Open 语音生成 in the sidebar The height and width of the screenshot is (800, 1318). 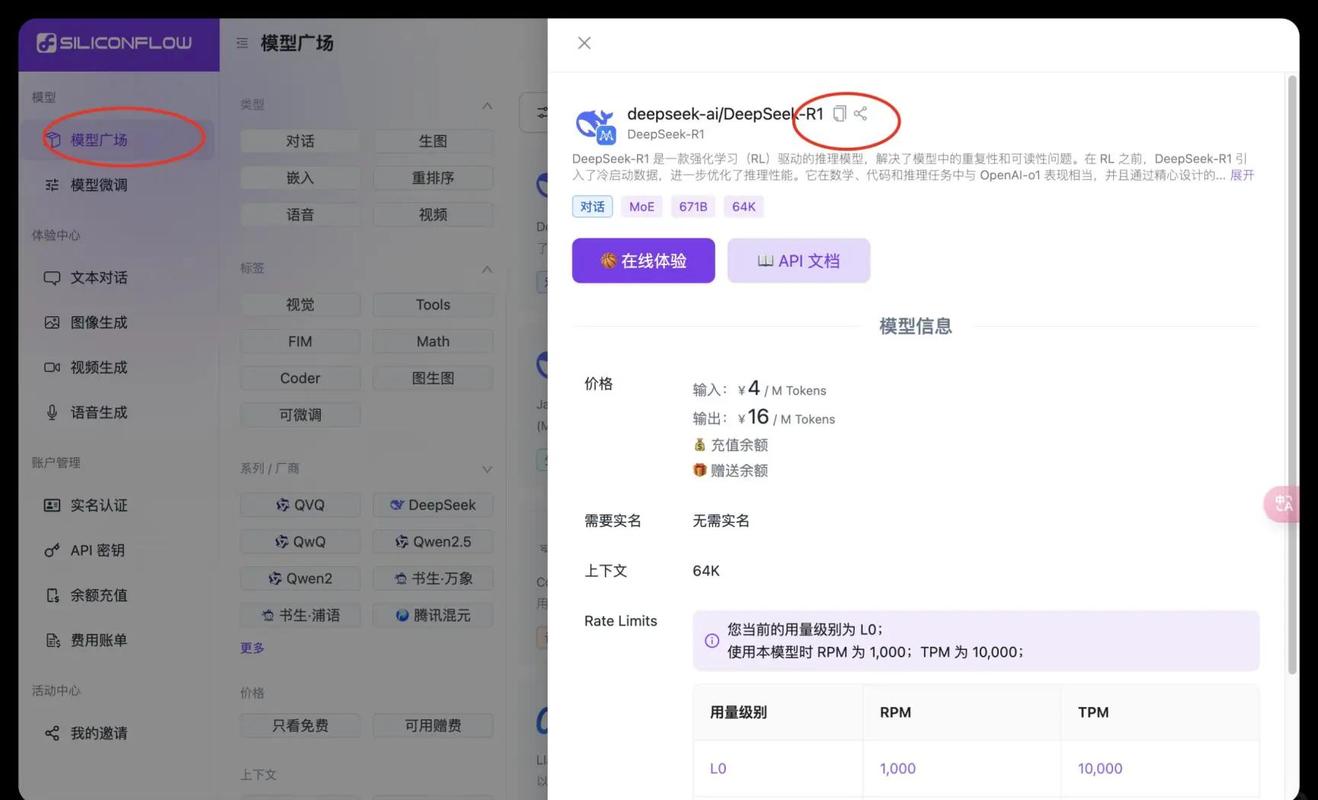[x=116, y=413]
